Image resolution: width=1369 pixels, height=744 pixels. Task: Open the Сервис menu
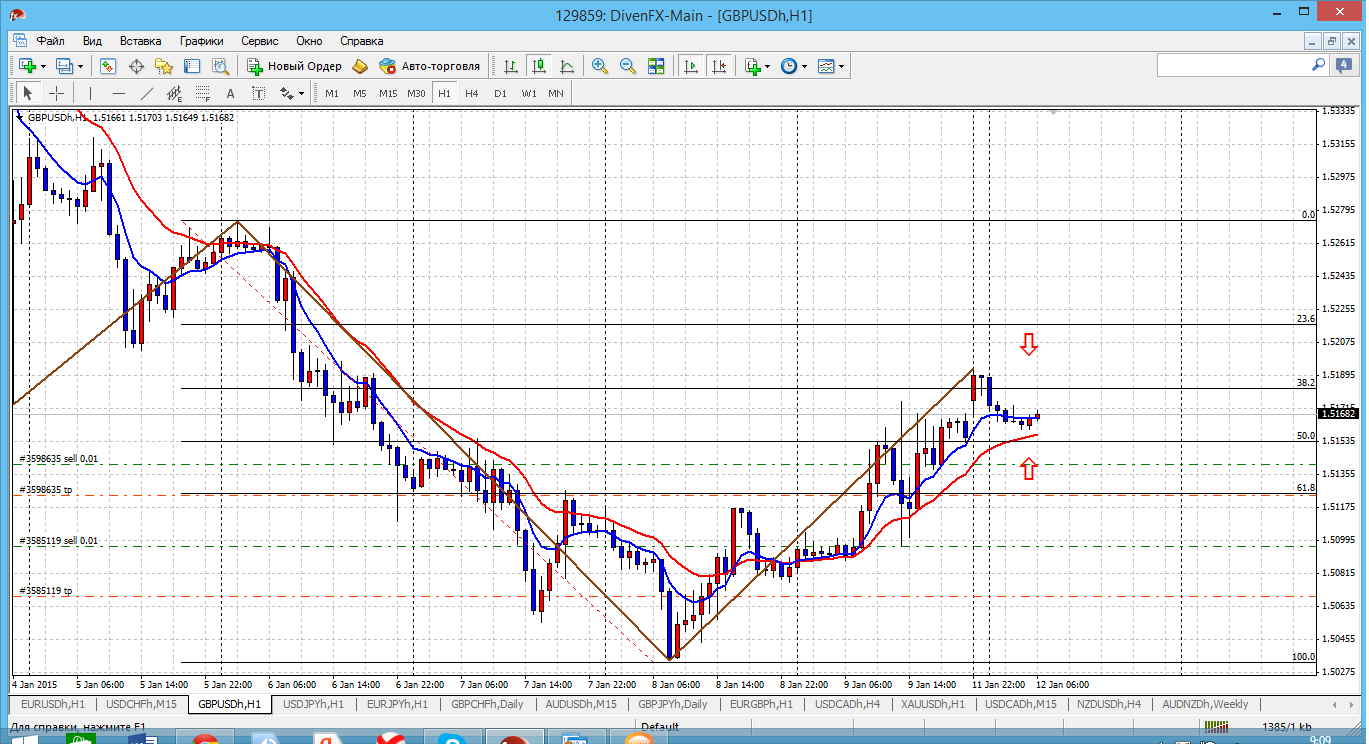pyautogui.click(x=260, y=41)
